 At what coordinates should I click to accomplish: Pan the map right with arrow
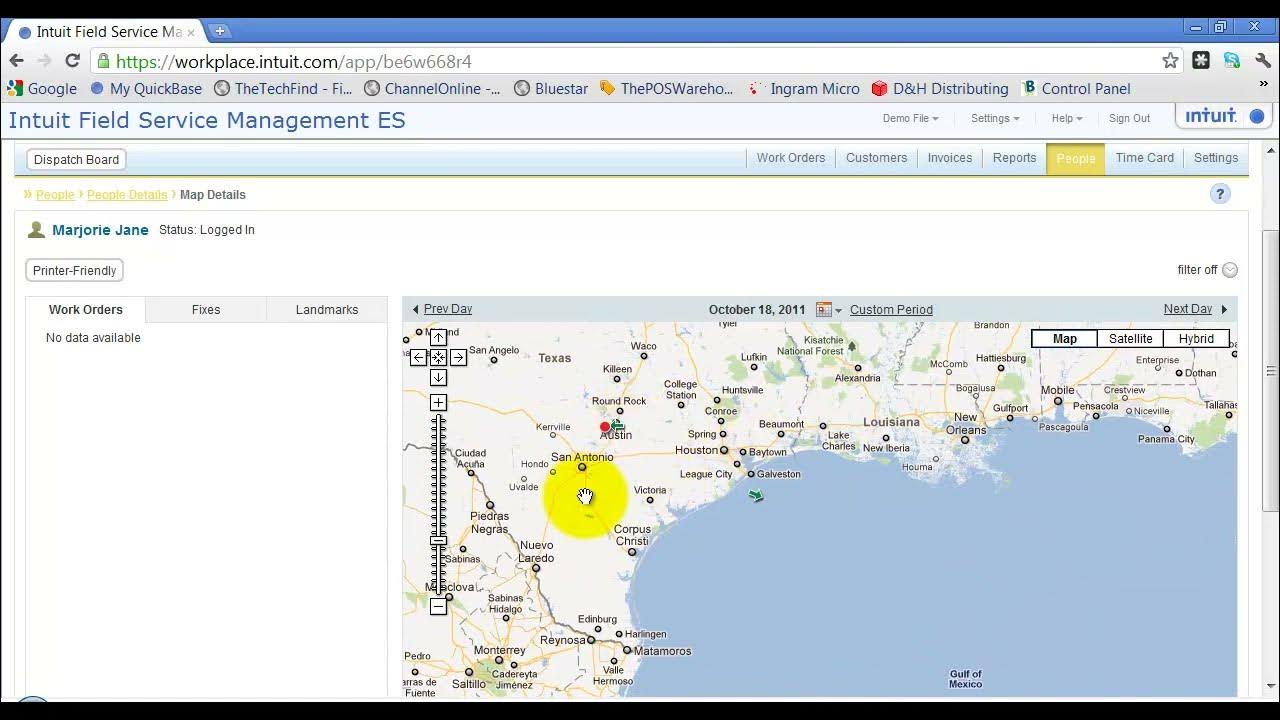[x=458, y=357]
